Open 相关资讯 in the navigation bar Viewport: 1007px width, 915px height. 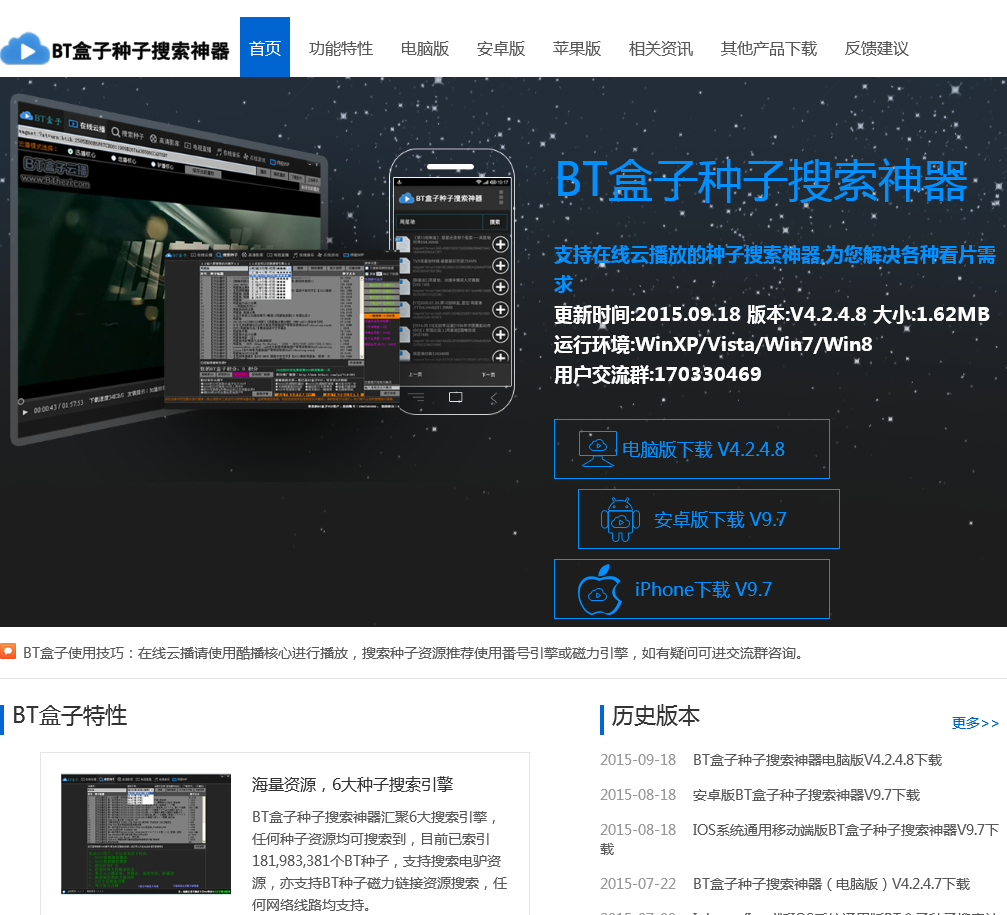coord(660,49)
